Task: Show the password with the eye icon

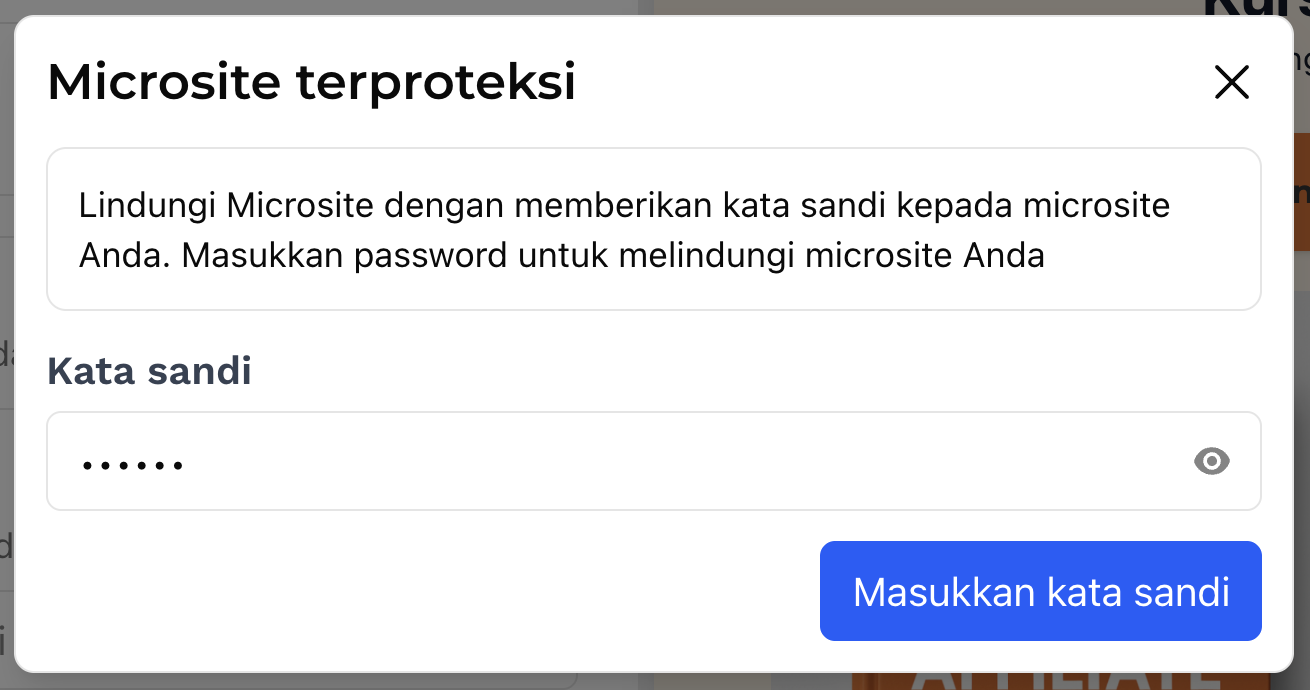Action: click(1211, 461)
